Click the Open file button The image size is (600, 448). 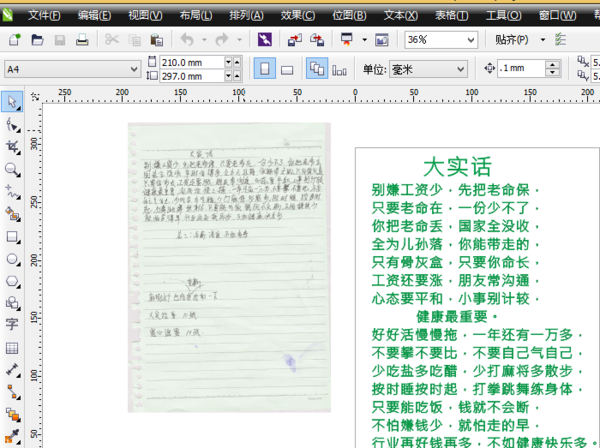tap(37, 40)
